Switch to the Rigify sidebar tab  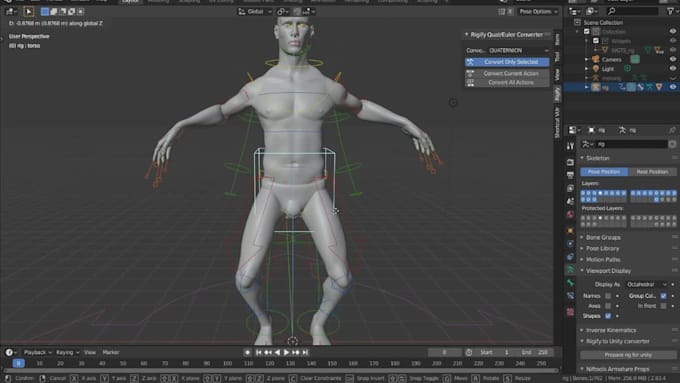[x=557, y=93]
